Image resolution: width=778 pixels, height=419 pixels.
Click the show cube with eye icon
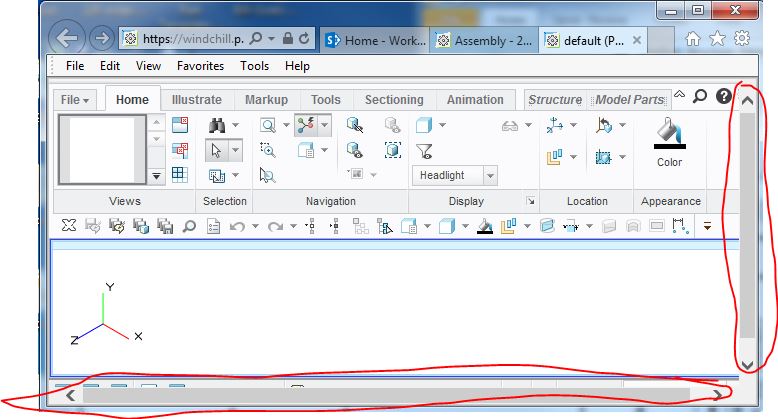[x=355, y=149]
